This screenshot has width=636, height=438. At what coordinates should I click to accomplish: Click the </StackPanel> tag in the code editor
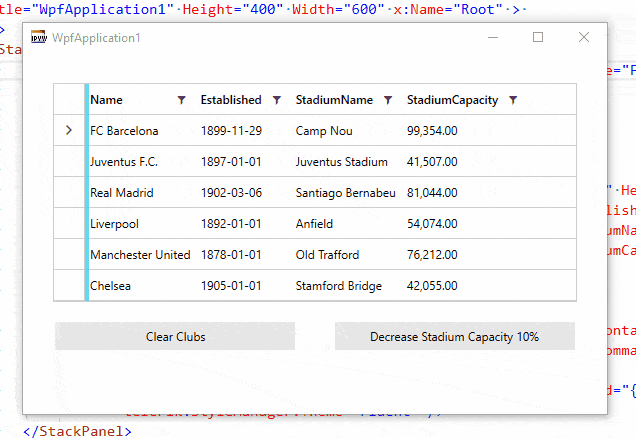coord(77,431)
